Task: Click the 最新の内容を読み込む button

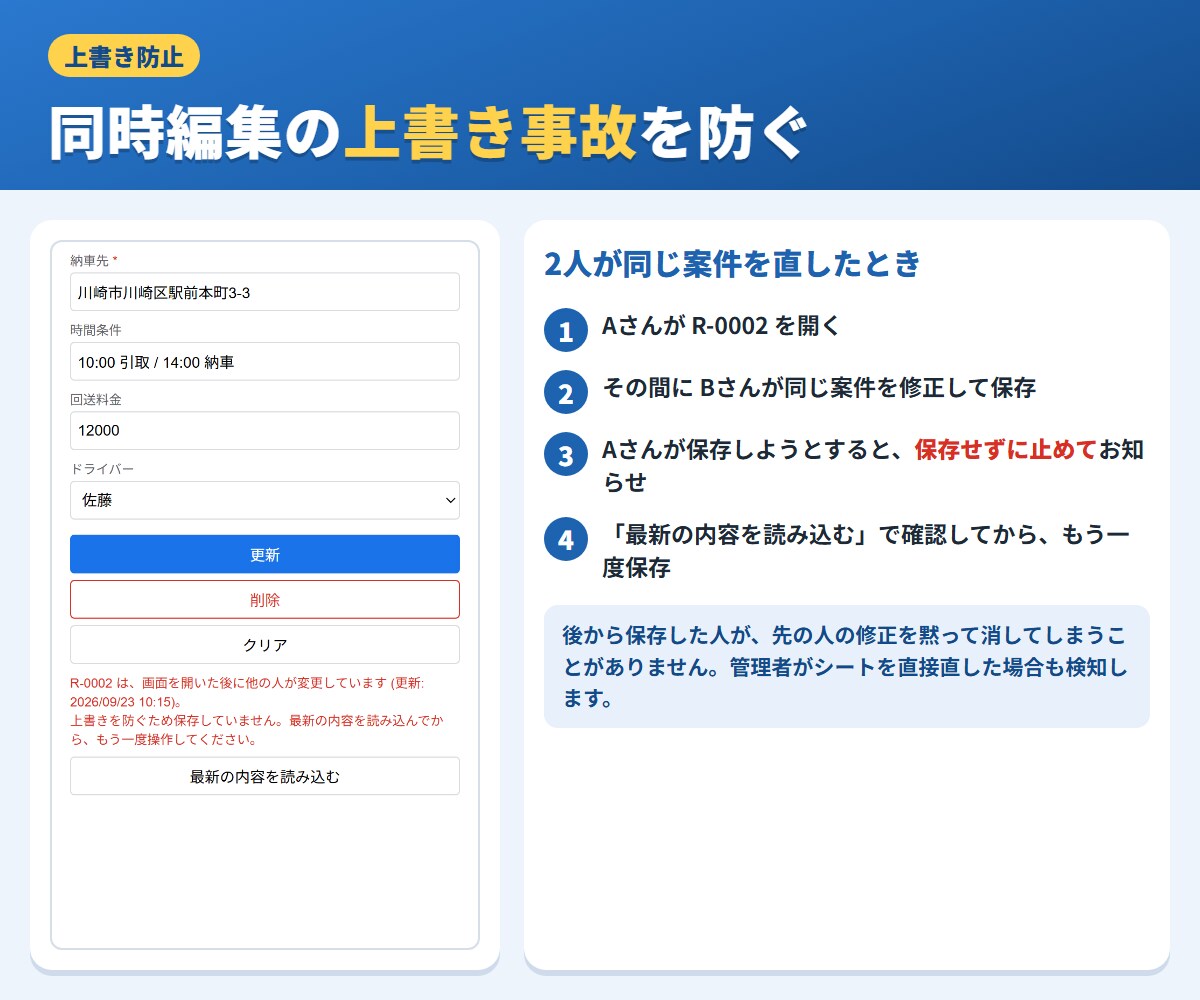Action: pyautogui.click(x=264, y=776)
